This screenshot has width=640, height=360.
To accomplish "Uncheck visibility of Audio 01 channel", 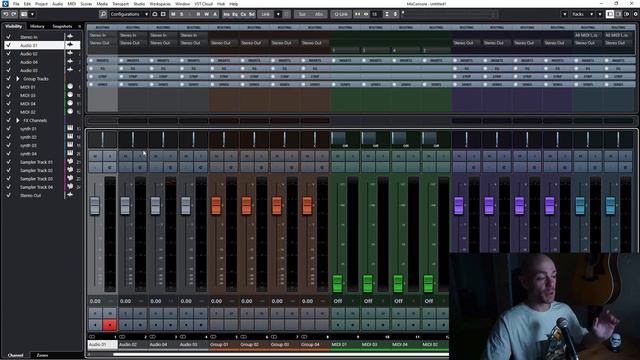I will coord(8,45).
